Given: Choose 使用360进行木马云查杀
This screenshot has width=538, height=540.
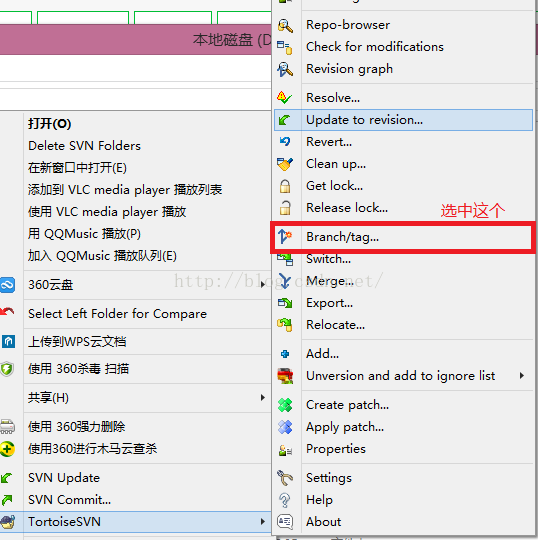Looking at the screenshot, I should [x=93, y=449].
